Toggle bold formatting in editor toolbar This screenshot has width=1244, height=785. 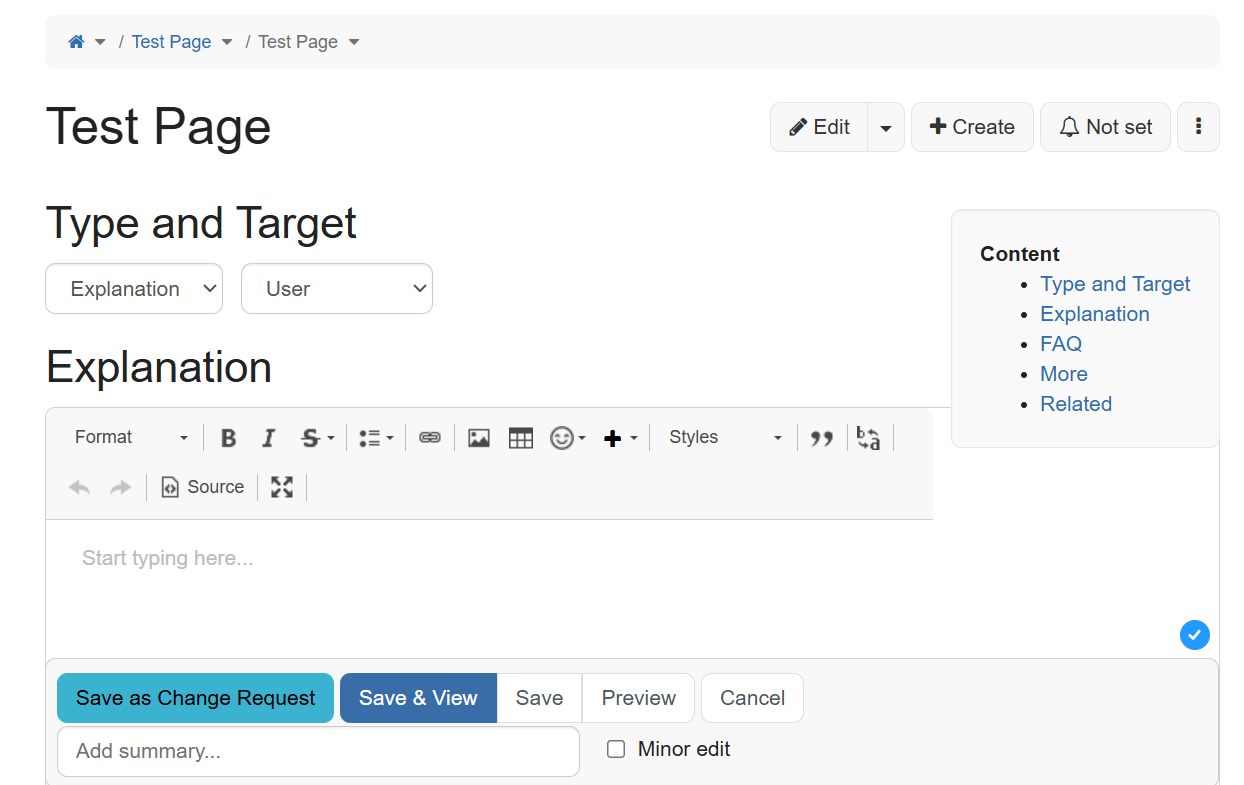[x=228, y=438]
